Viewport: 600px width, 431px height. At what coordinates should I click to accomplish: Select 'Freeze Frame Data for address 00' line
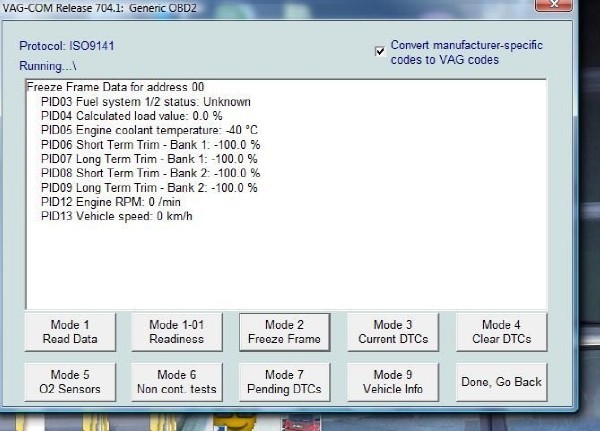(116, 87)
